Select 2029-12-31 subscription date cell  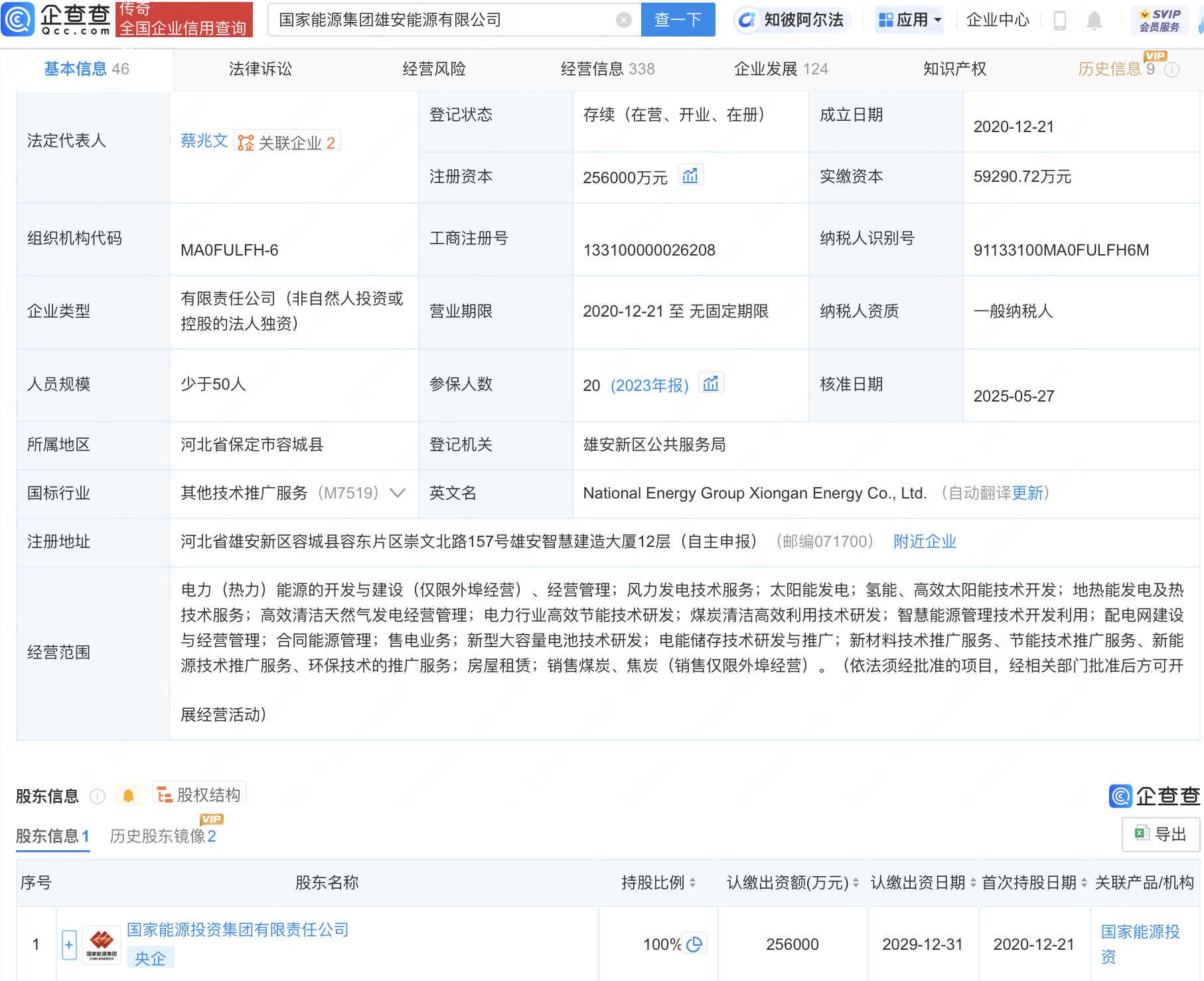[922, 944]
